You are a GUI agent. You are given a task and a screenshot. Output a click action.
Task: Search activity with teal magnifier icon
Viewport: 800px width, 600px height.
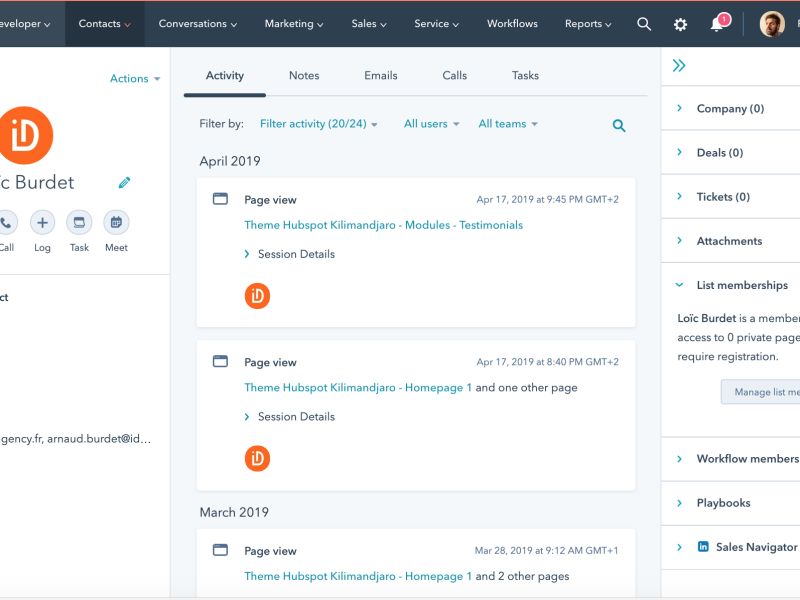[x=619, y=126]
